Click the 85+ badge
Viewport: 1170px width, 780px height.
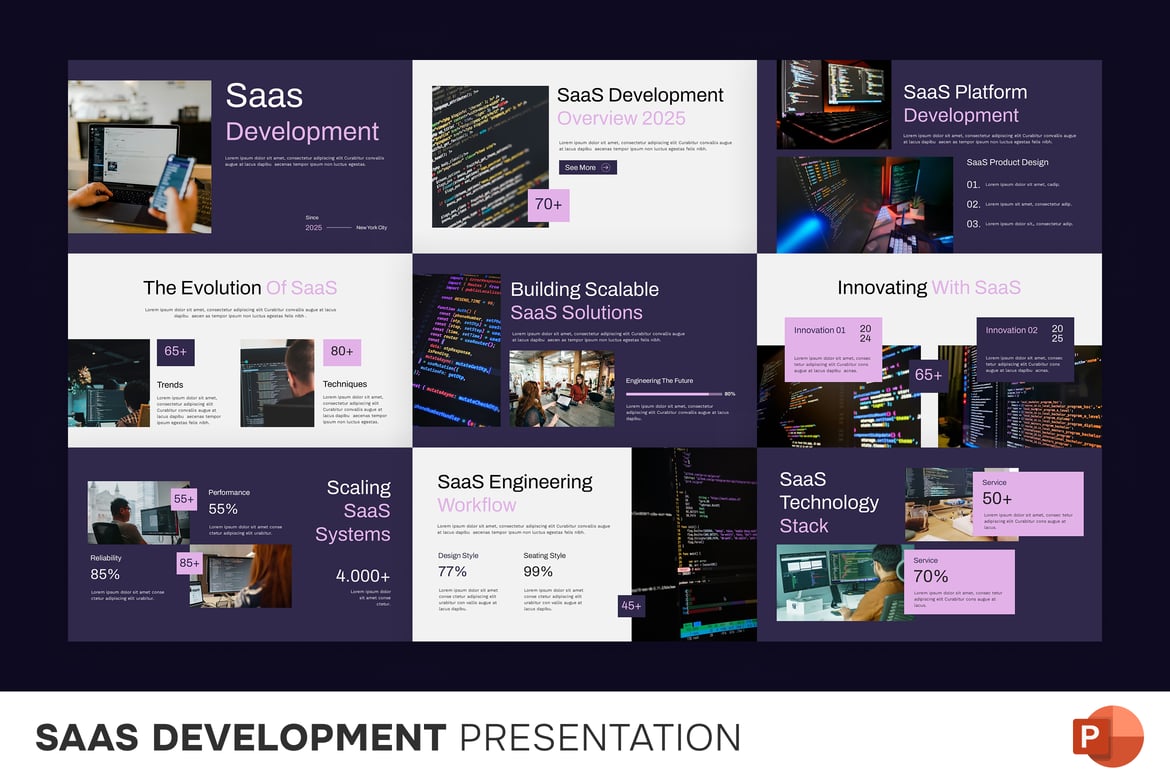(x=190, y=563)
